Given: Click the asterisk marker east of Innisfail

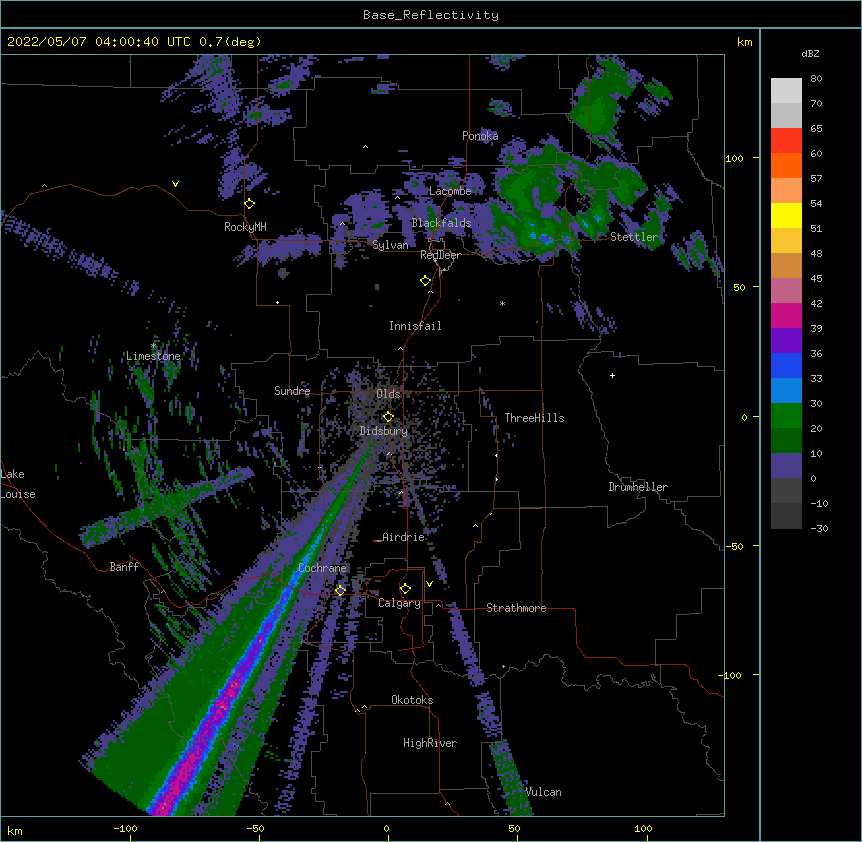Looking at the screenshot, I should [x=502, y=304].
